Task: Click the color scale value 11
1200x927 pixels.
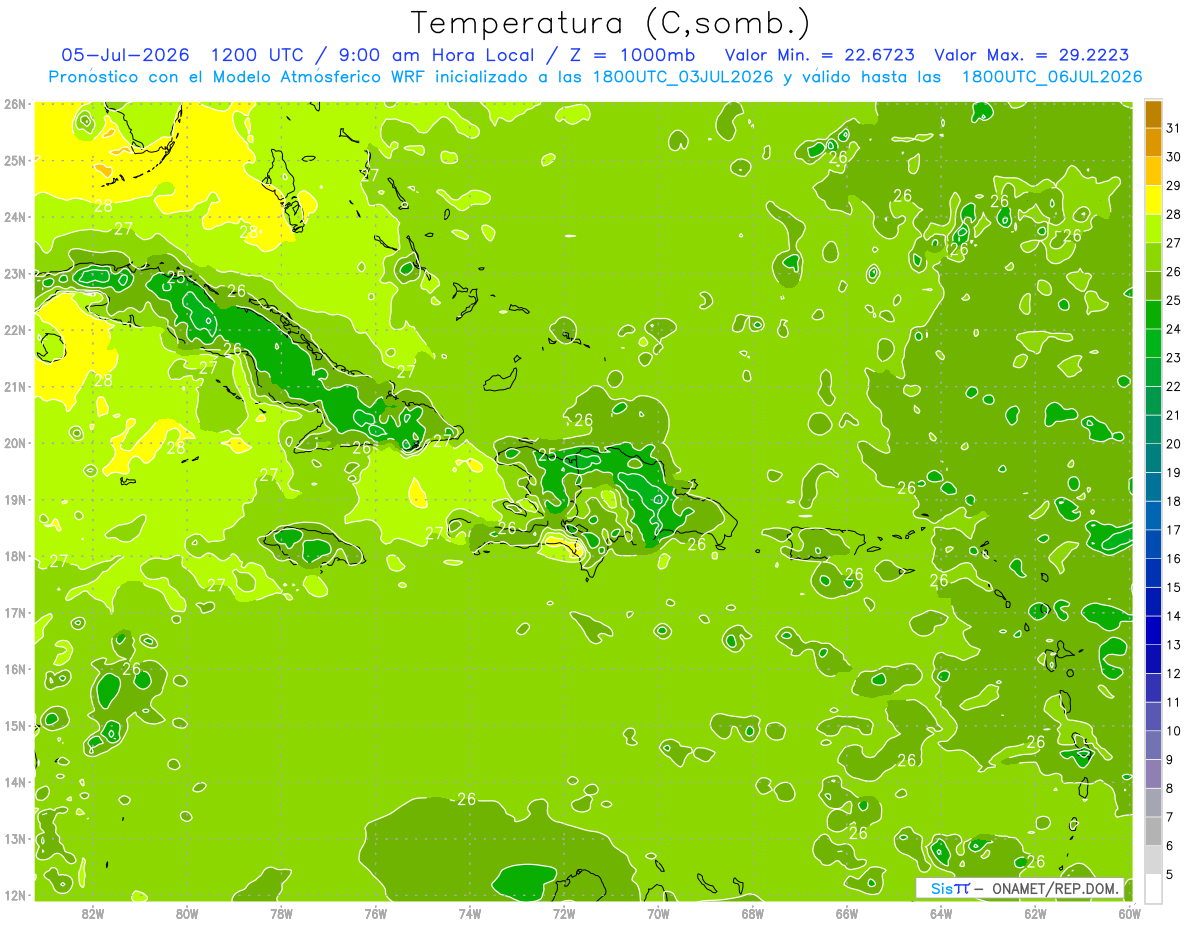Action: pyautogui.click(x=1174, y=703)
